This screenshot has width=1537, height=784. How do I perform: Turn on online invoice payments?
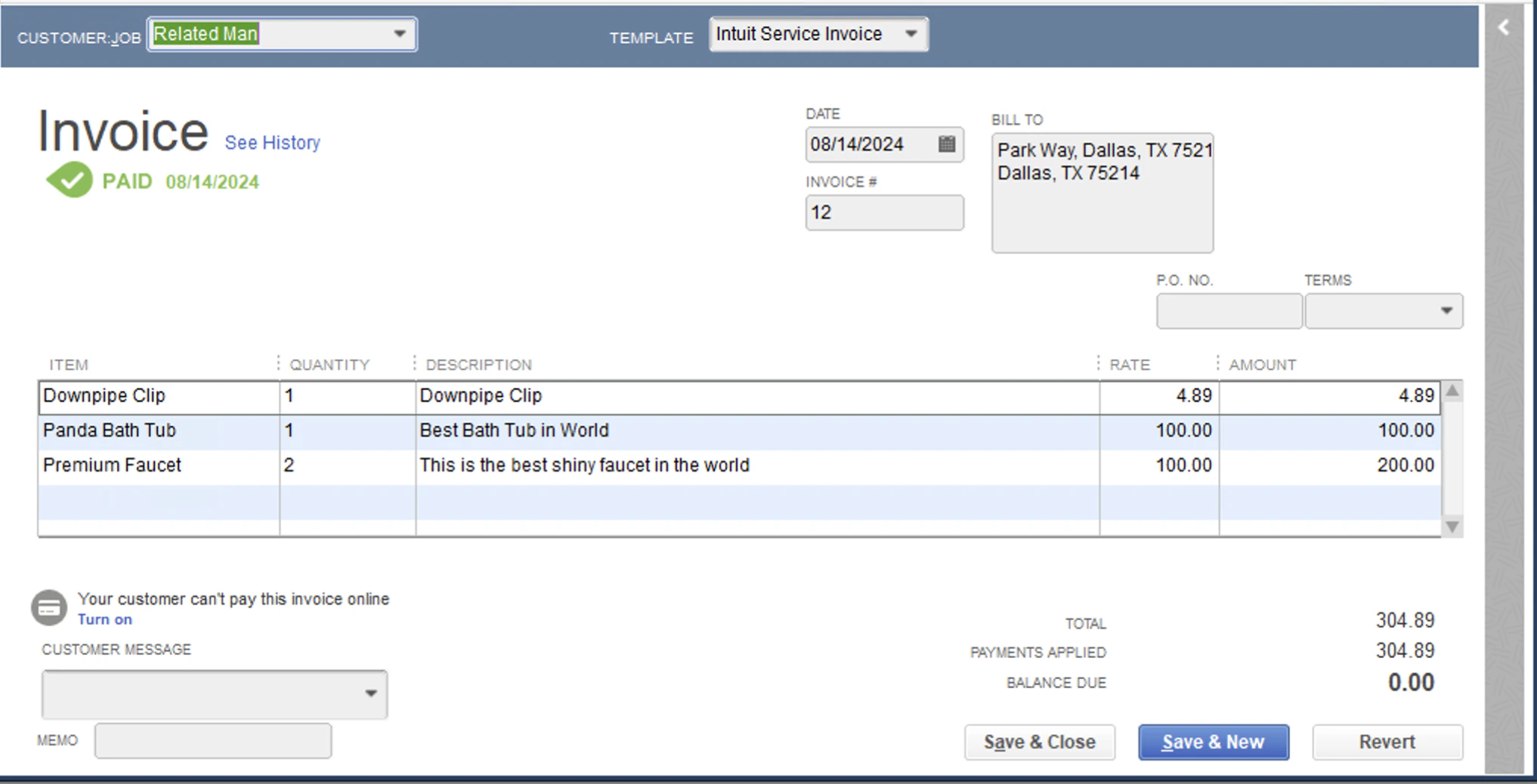[x=104, y=619]
